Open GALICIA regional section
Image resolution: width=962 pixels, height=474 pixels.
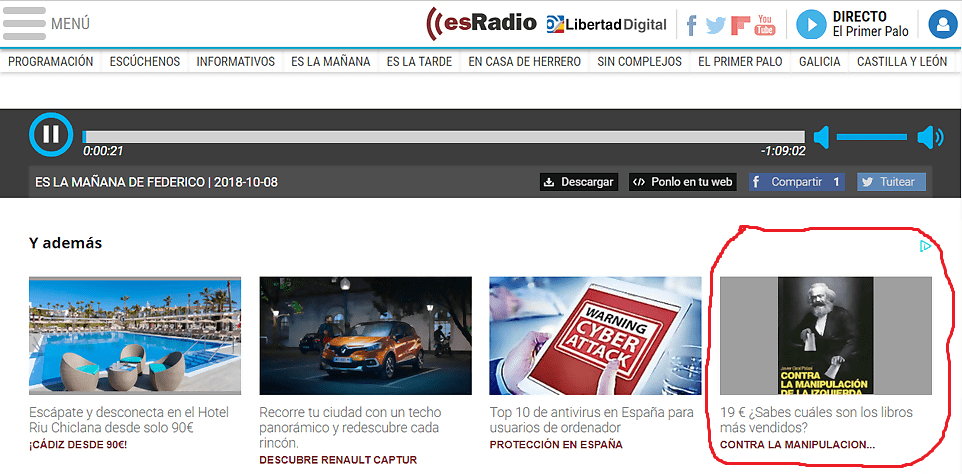tap(820, 61)
